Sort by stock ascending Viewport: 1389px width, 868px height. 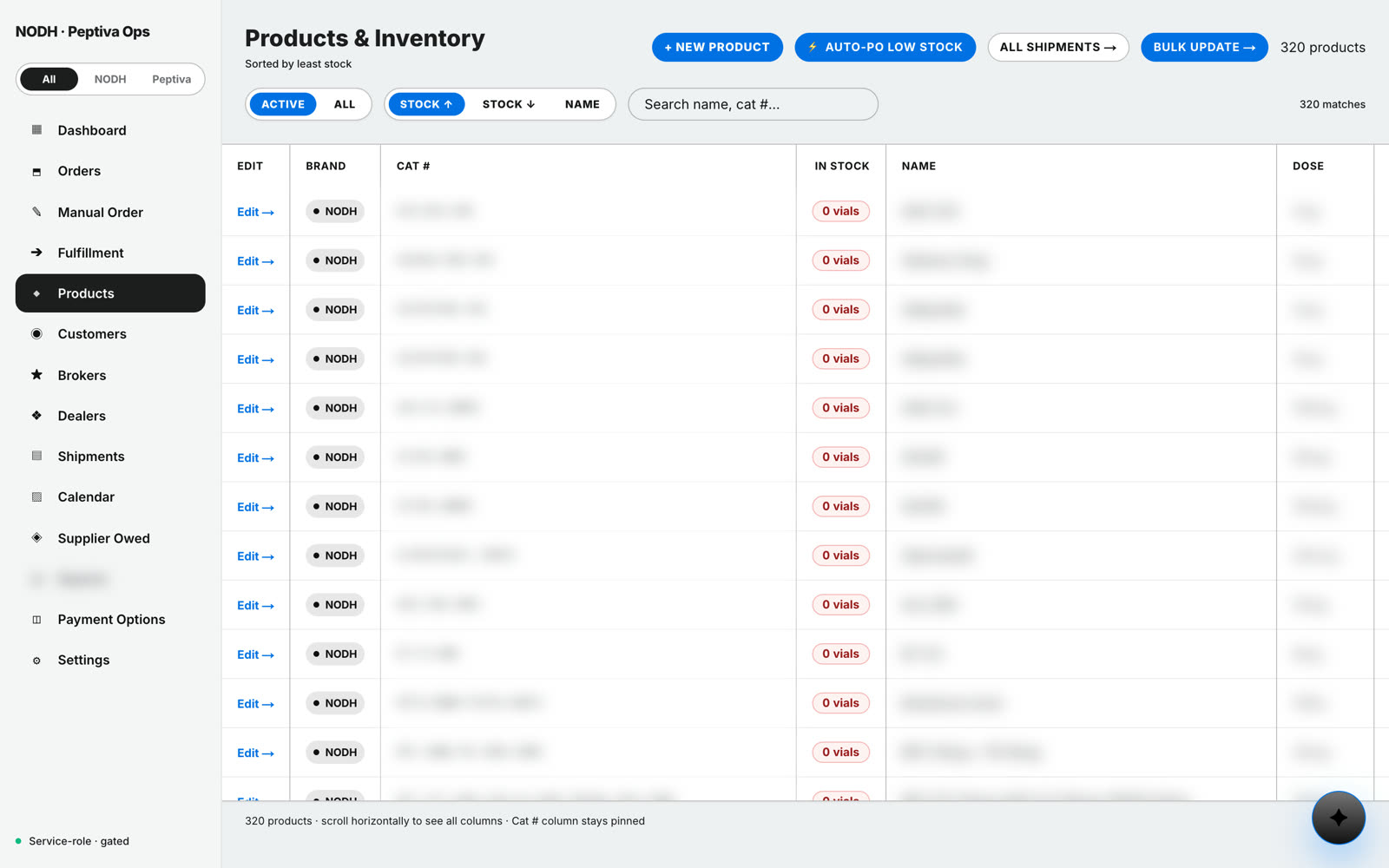tap(426, 104)
